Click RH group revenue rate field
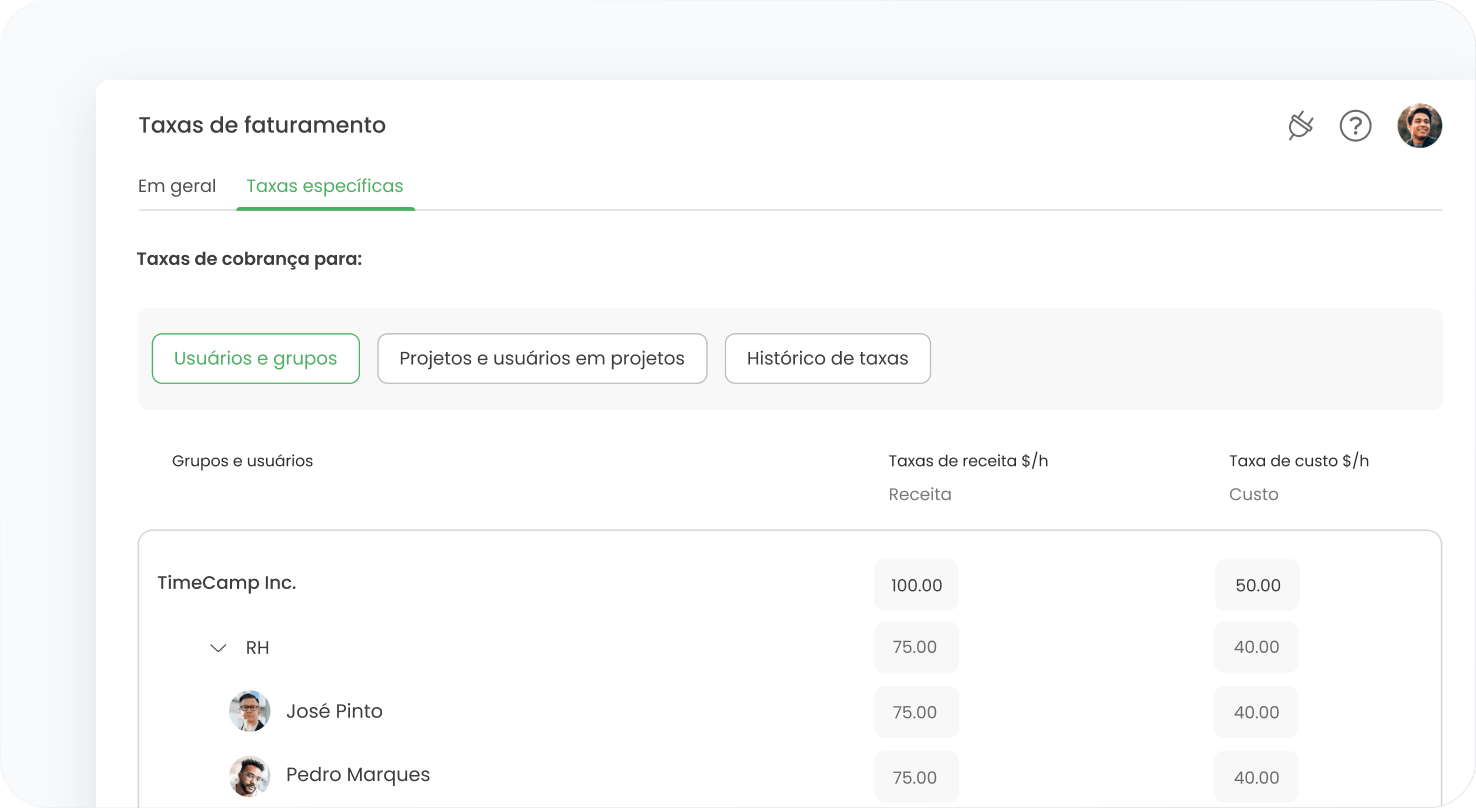The height and width of the screenshot is (808, 1476). click(x=916, y=647)
